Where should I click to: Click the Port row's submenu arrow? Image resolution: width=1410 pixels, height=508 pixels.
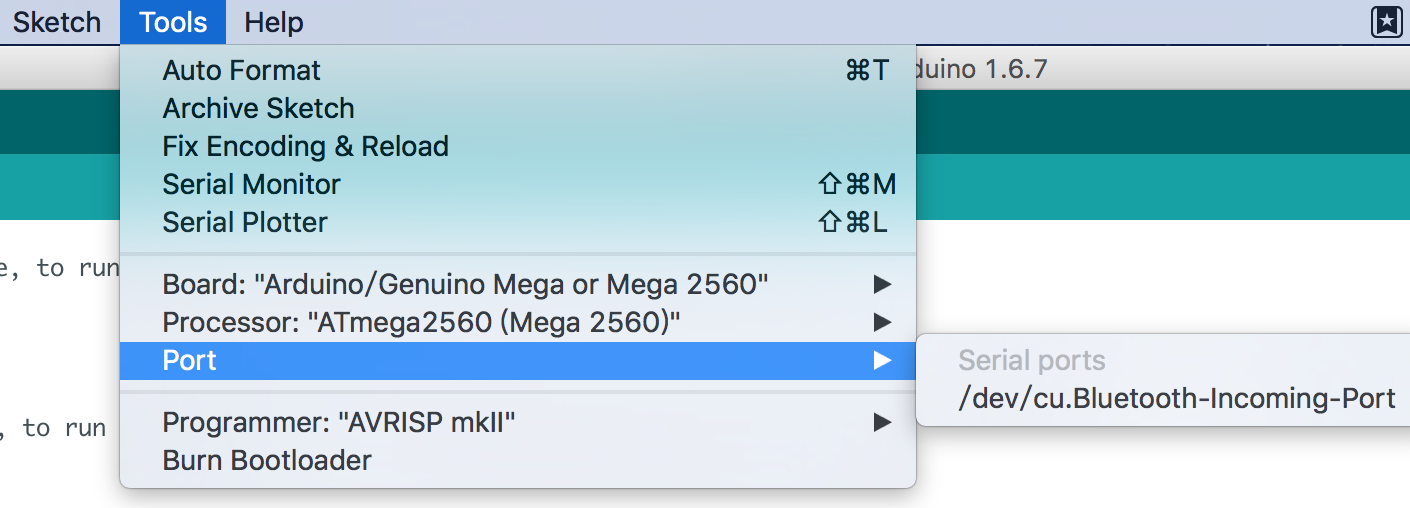[x=881, y=361]
